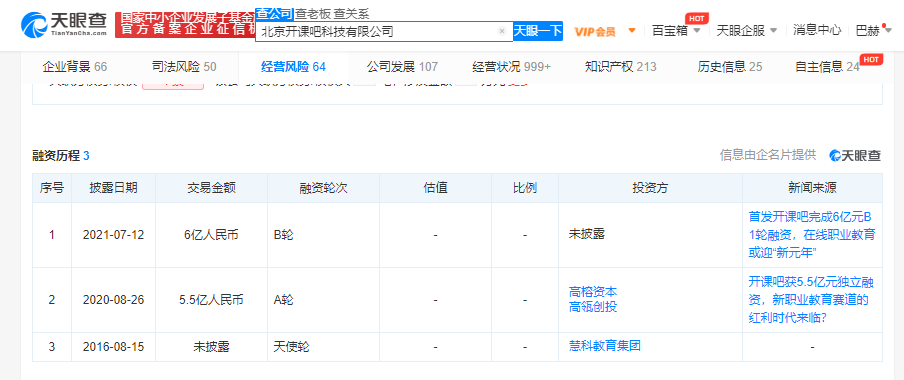
Task: Select the 经营风险 64 tab
Action: pos(293,67)
